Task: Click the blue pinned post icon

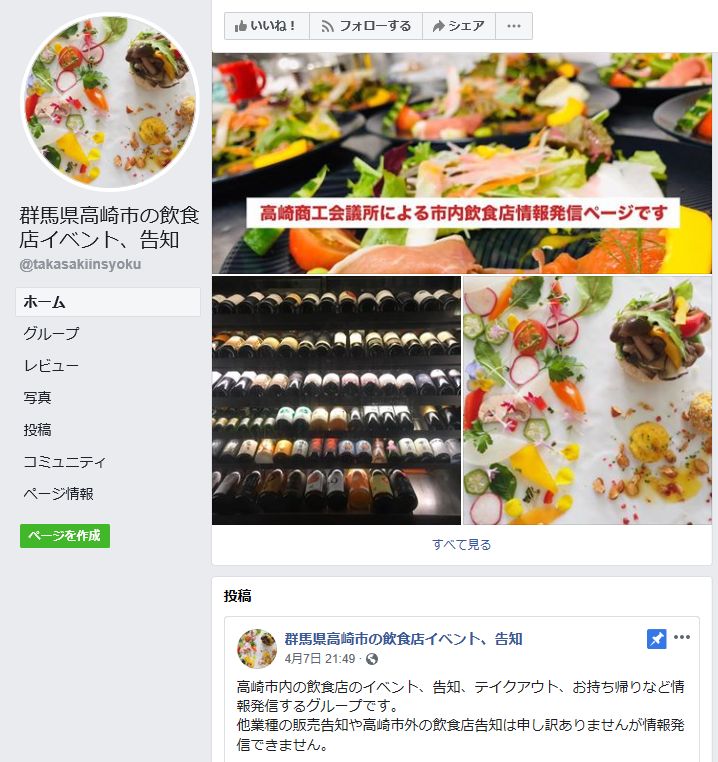Action: 656,639
